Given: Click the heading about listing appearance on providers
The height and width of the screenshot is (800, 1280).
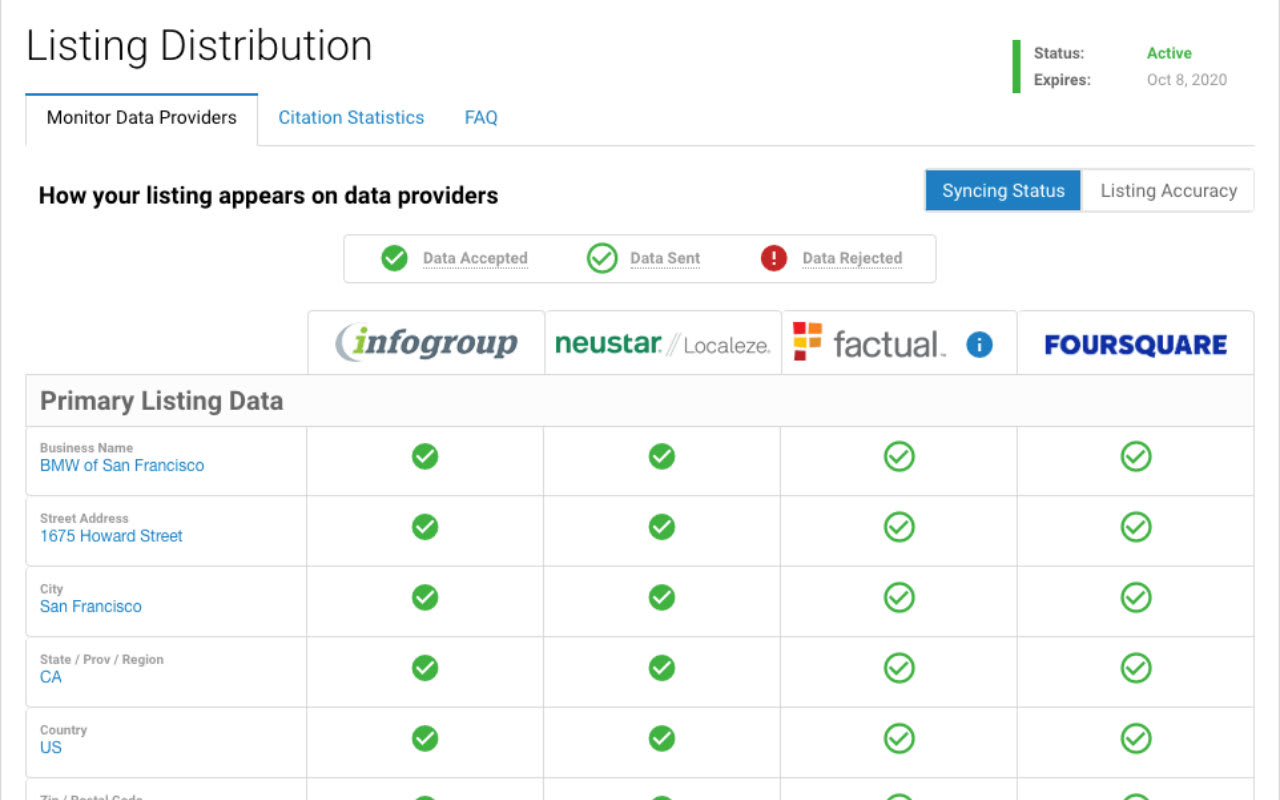Looking at the screenshot, I should [x=268, y=196].
